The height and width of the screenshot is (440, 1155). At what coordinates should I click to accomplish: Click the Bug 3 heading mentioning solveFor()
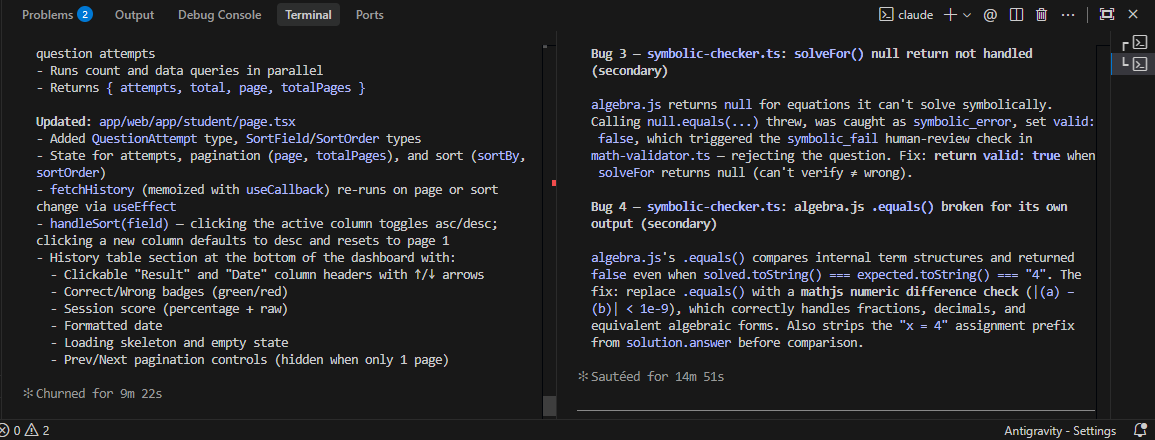click(x=812, y=63)
